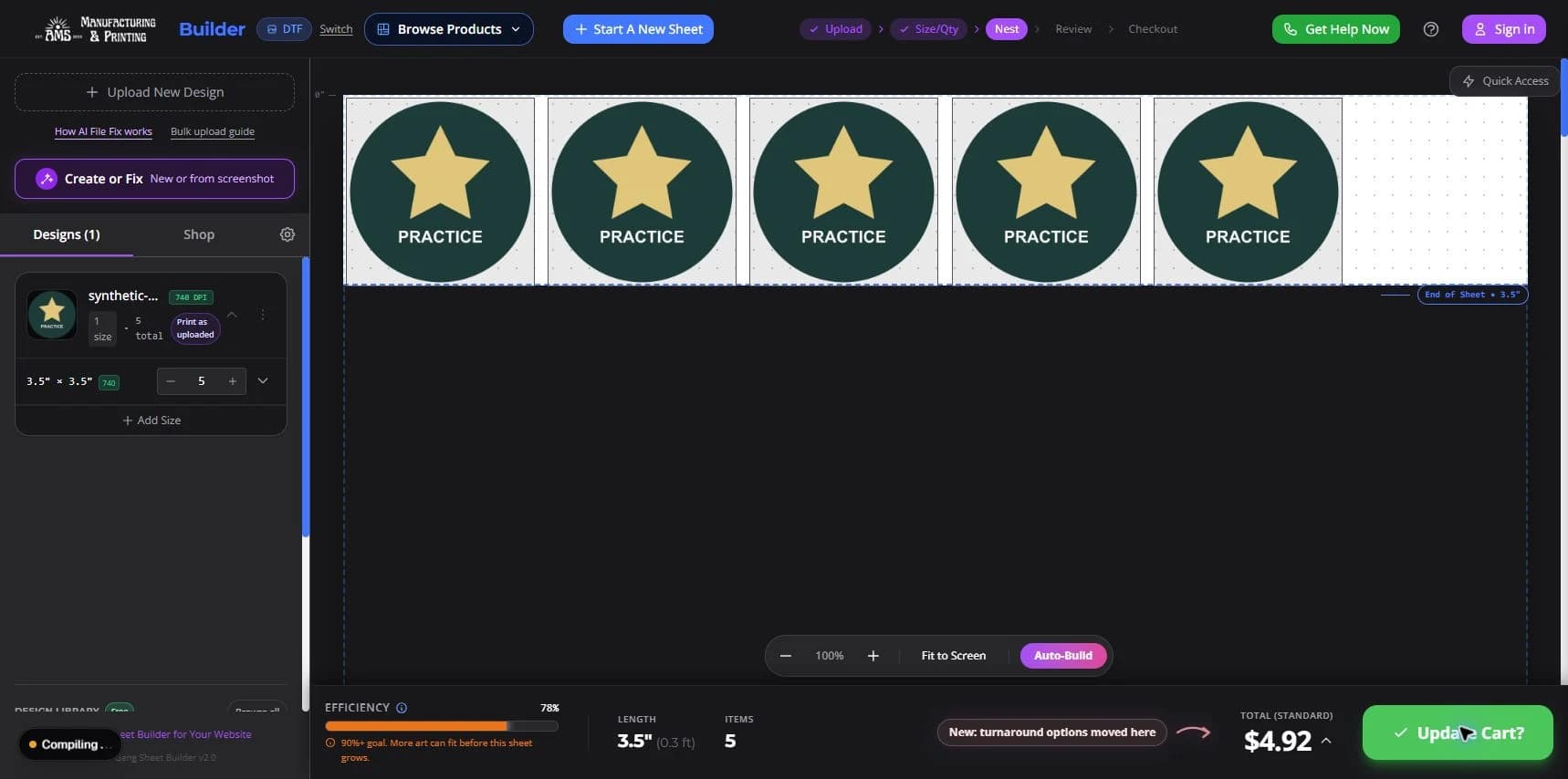This screenshot has width=1568, height=779.
Task: Increase 3.5" size quantity with plus
Action: [x=233, y=381]
